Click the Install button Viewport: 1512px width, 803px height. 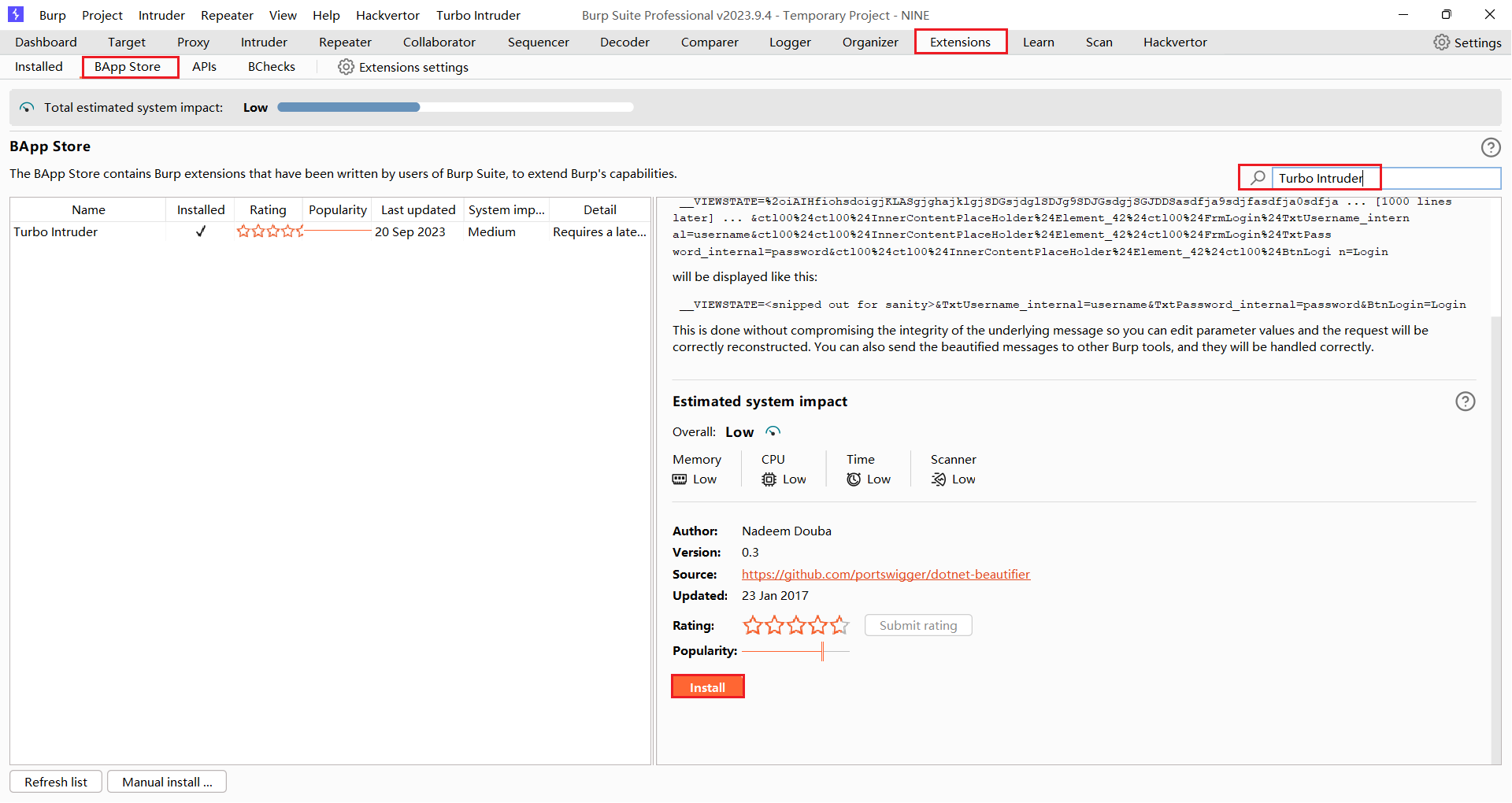coord(707,687)
